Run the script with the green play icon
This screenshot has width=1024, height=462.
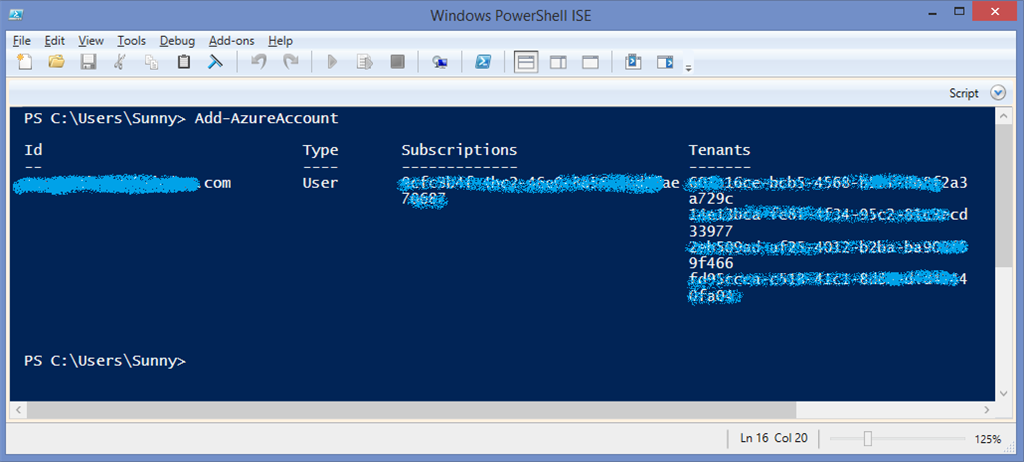point(332,62)
